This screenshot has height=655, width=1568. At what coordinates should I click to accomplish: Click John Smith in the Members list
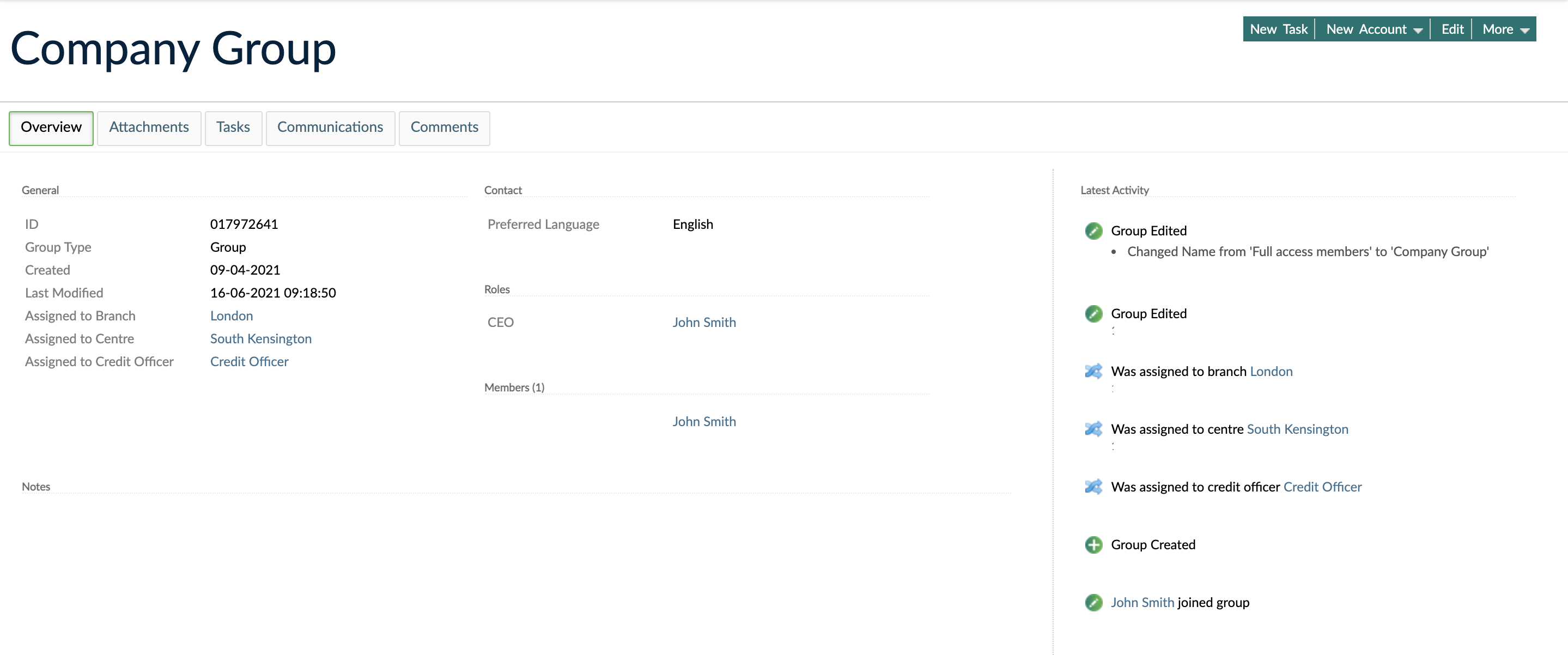(x=704, y=421)
